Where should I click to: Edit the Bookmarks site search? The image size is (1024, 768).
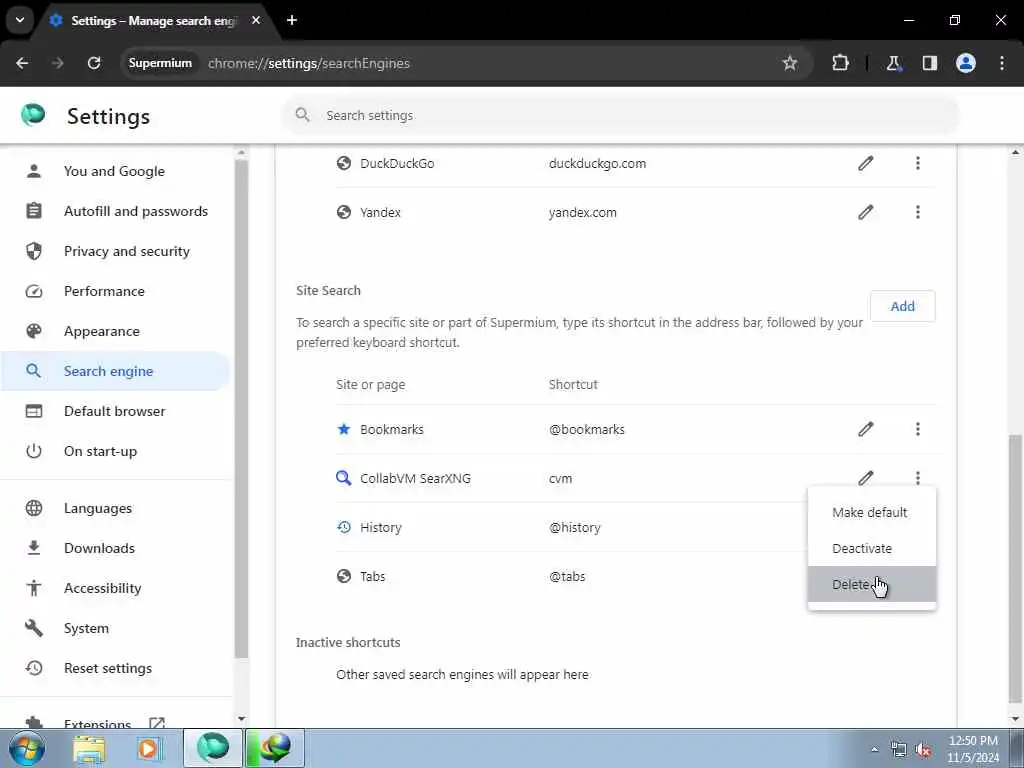click(865, 429)
